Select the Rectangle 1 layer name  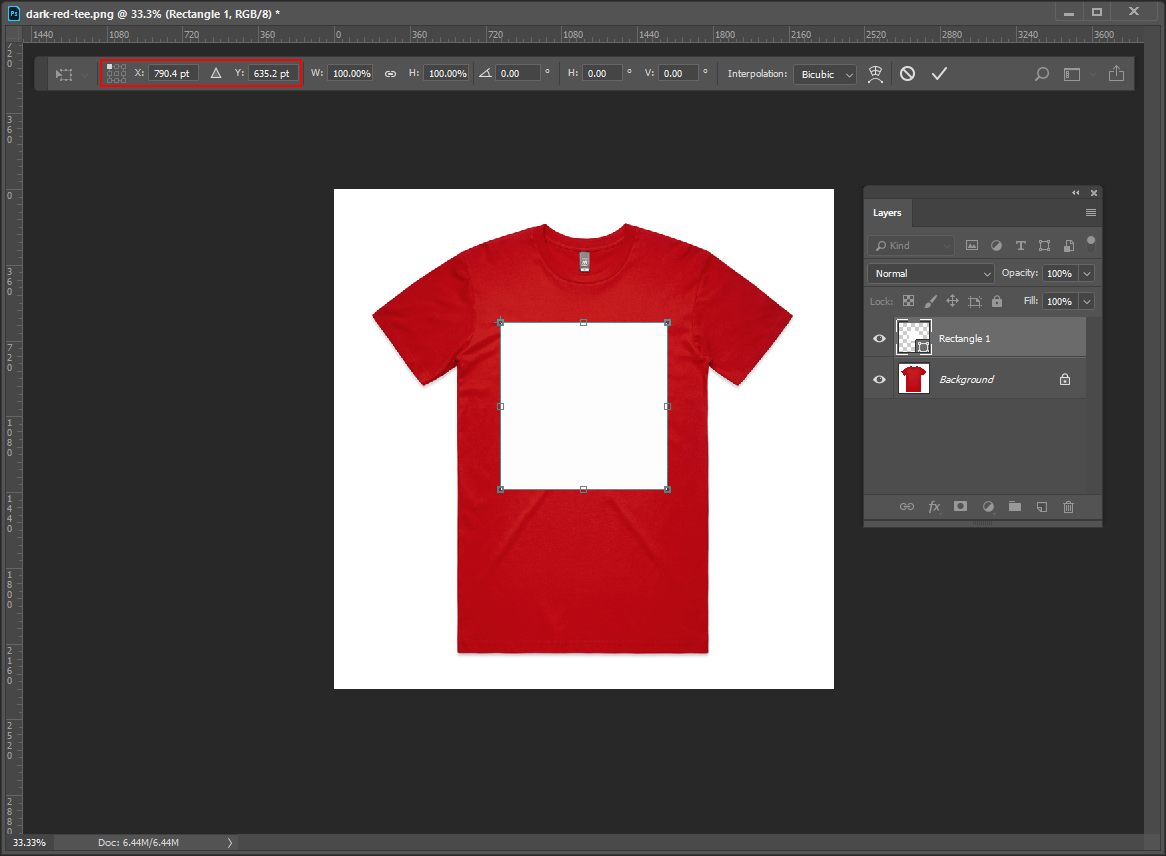point(964,338)
